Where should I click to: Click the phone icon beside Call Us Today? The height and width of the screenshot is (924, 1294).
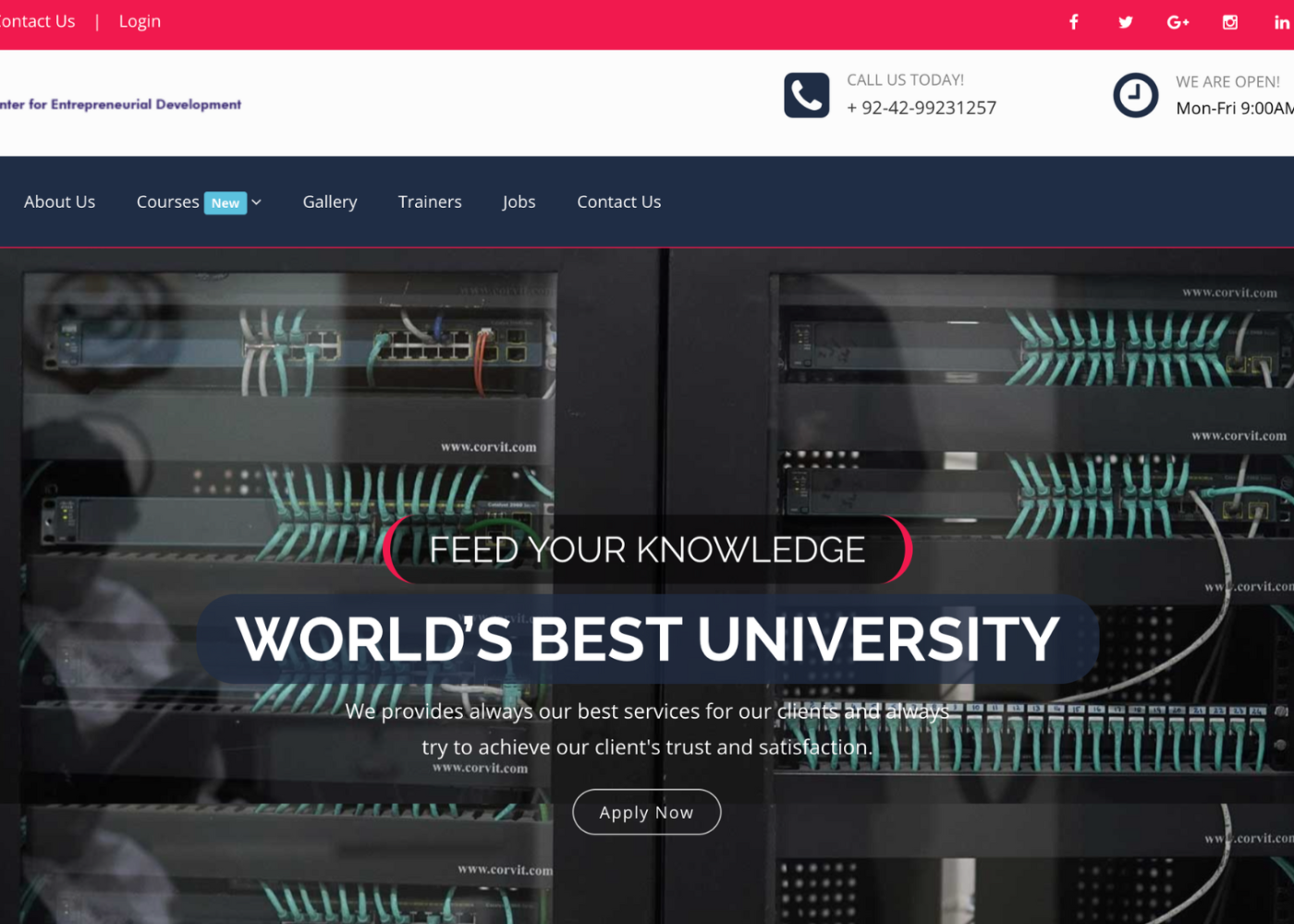[806, 95]
